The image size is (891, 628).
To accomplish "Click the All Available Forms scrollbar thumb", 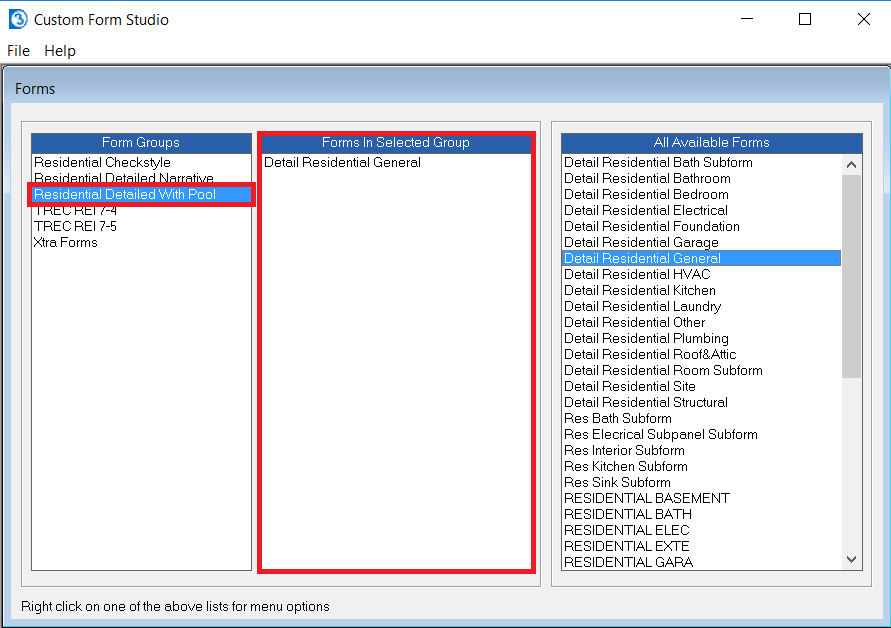I will 851,276.
